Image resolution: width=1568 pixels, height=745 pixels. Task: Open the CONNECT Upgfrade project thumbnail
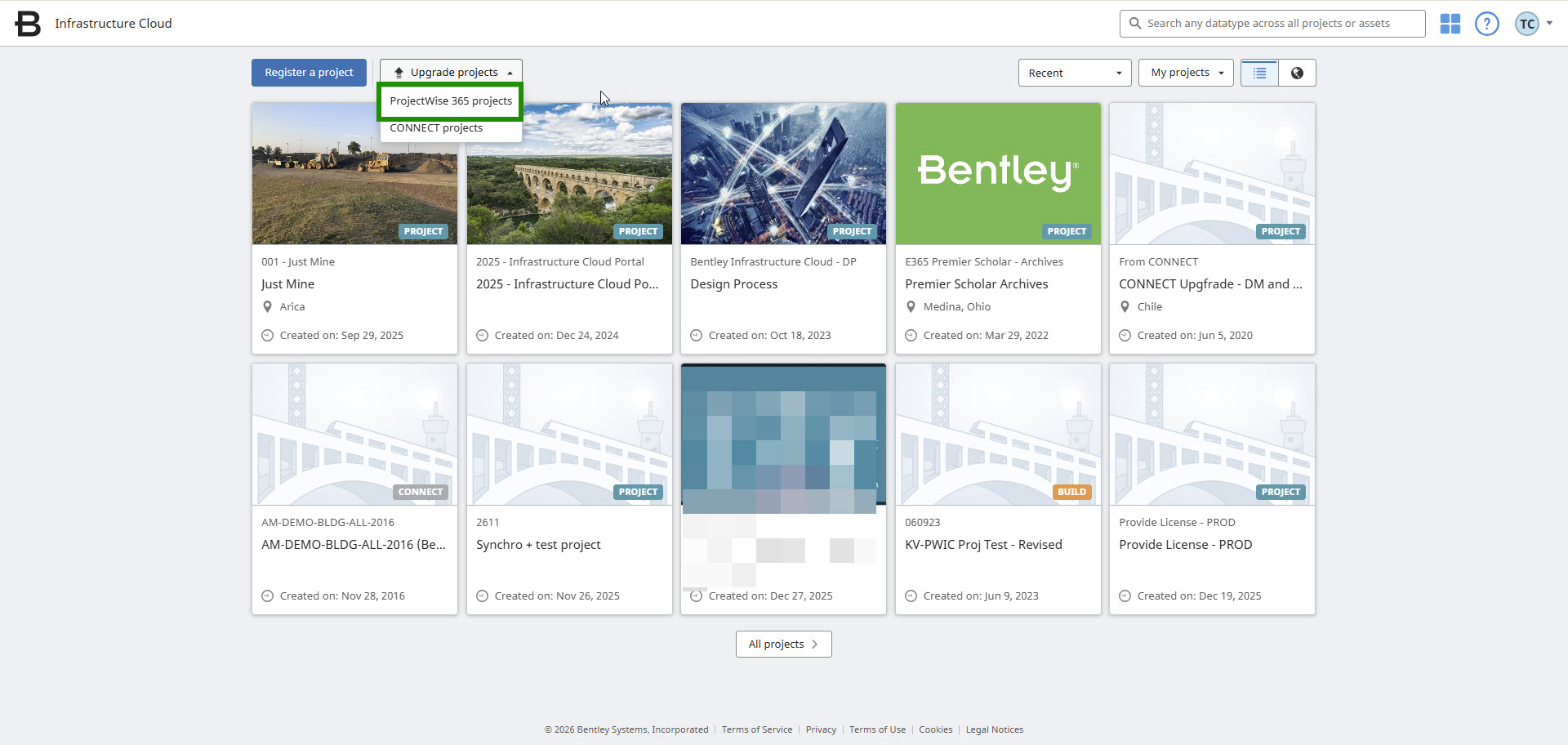[x=1212, y=173]
